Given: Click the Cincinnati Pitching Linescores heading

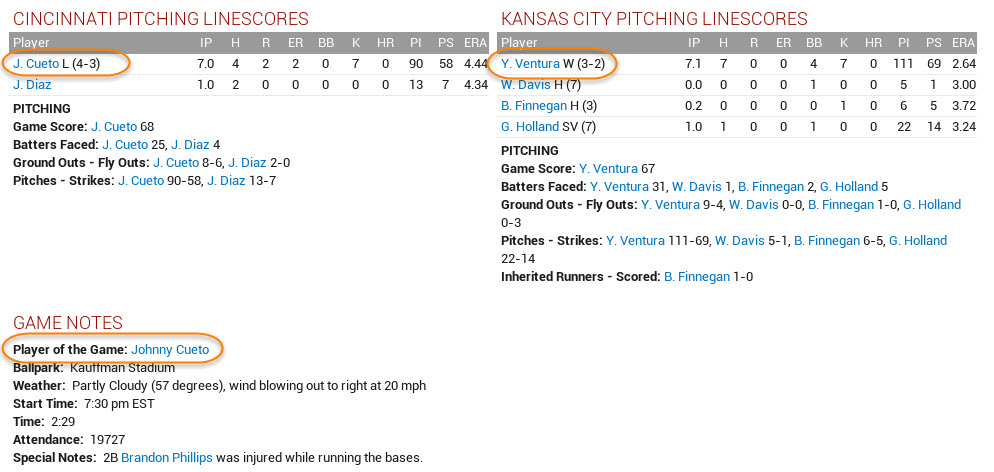Looking at the screenshot, I should 160,19.
